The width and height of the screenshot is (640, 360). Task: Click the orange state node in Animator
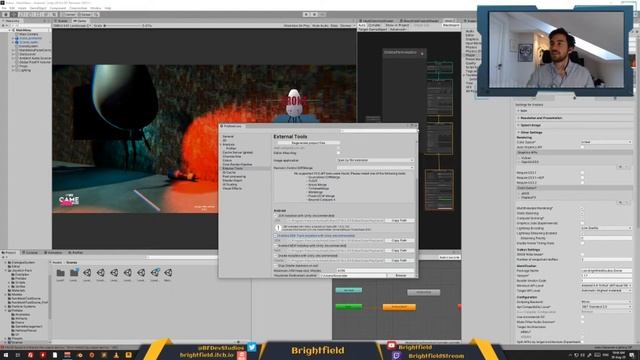(399, 307)
